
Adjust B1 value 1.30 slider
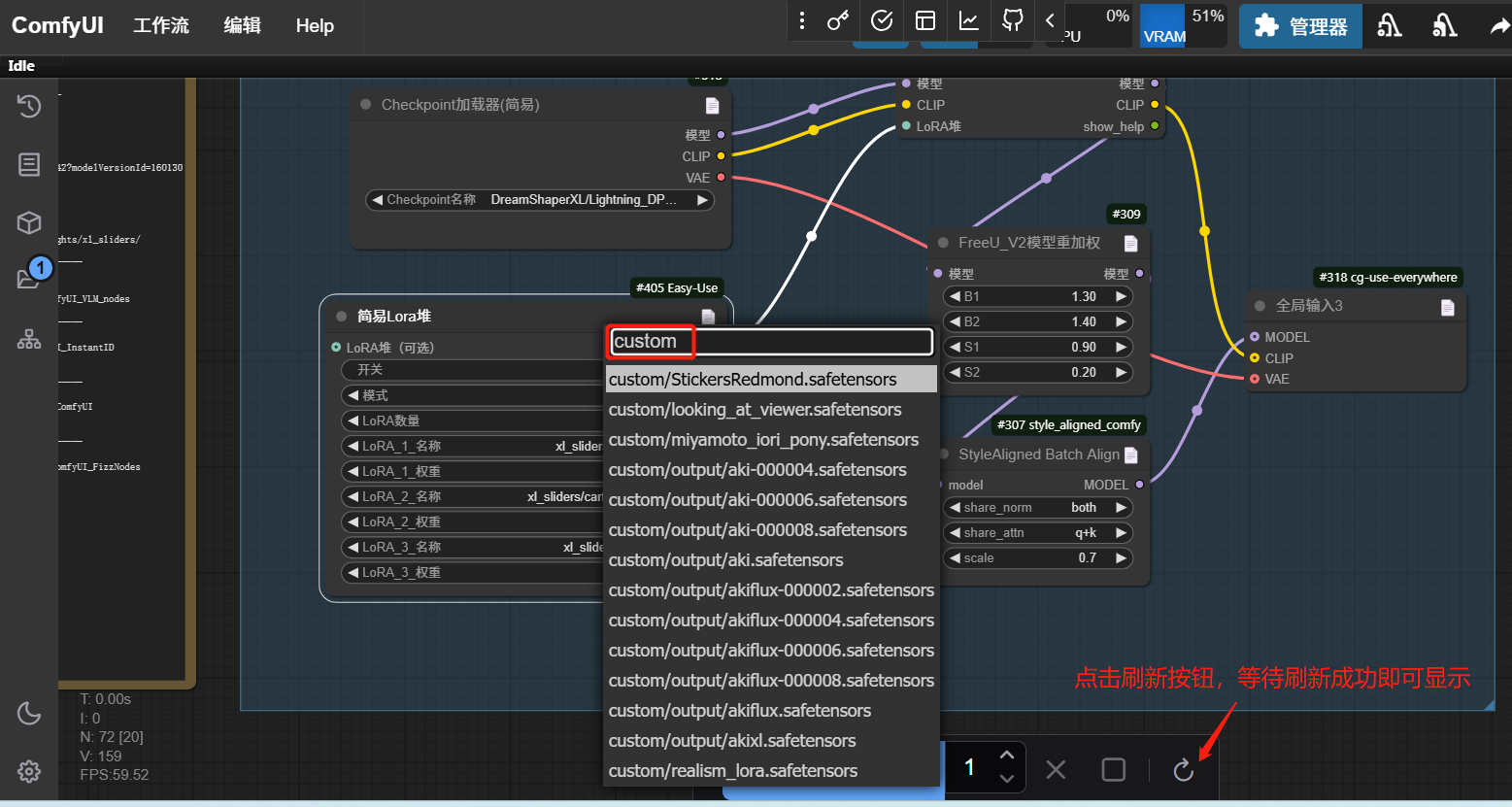pos(1038,296)
